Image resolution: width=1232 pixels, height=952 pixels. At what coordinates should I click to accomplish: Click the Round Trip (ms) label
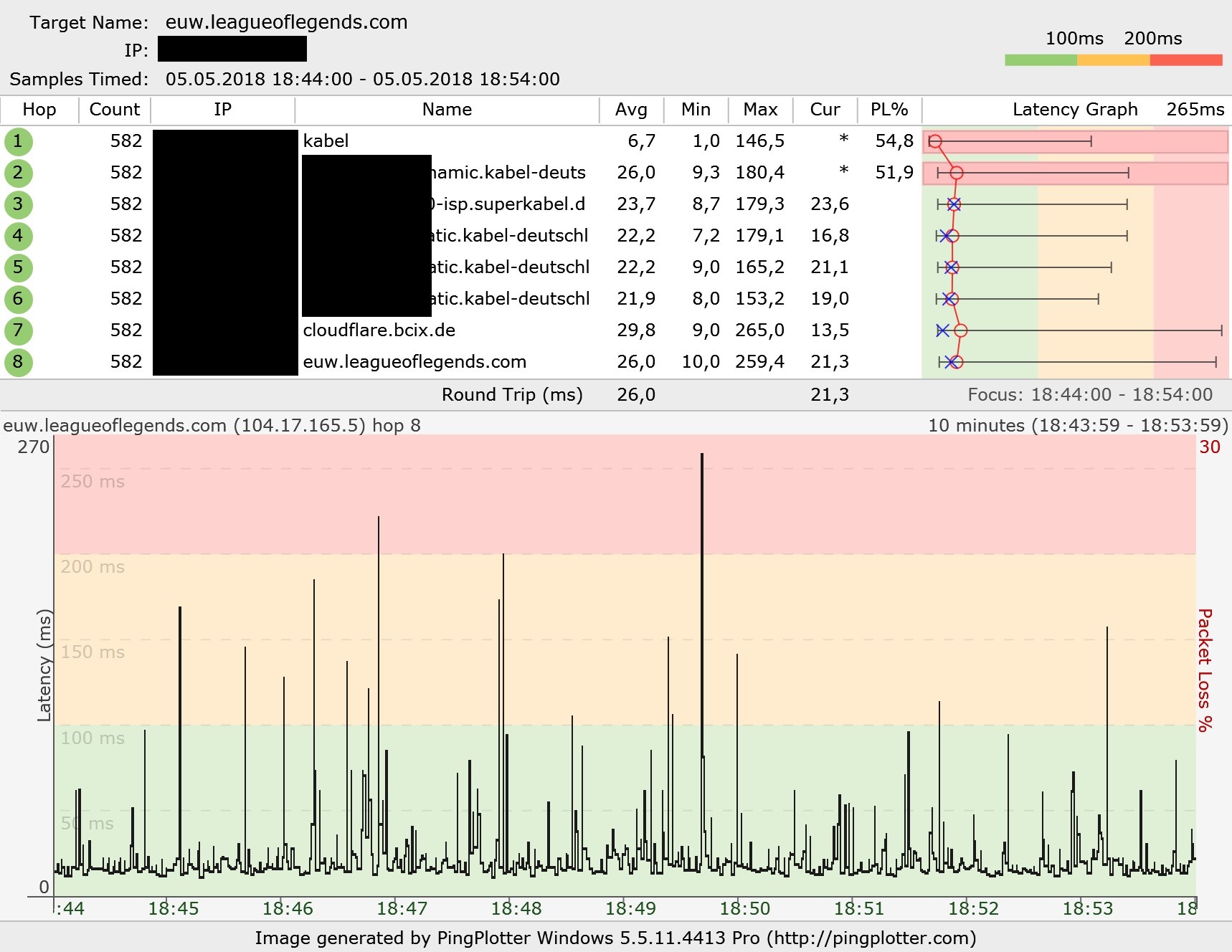[x=512, y=395]
